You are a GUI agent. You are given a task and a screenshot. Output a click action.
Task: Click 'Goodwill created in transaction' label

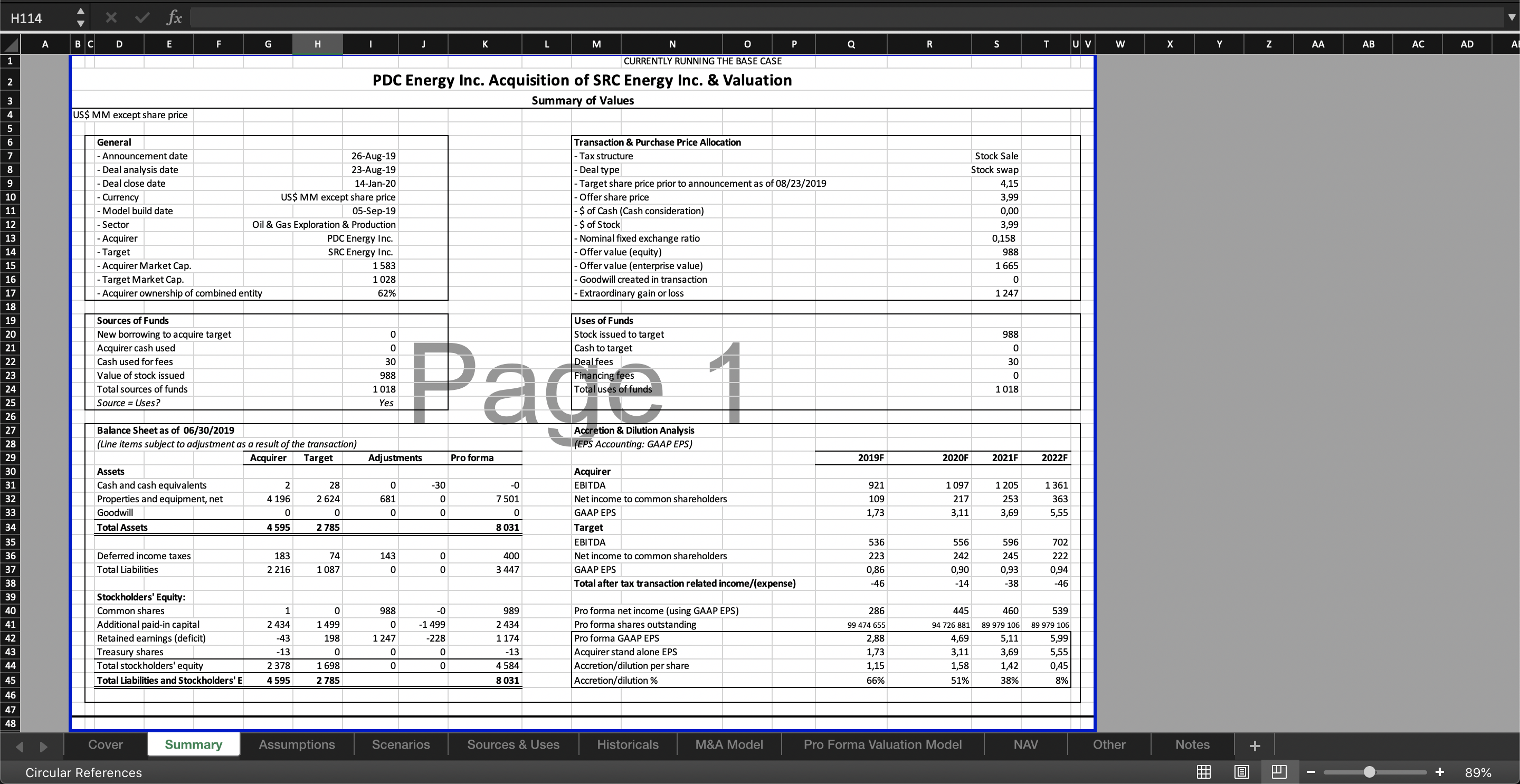tap(640, 280)
